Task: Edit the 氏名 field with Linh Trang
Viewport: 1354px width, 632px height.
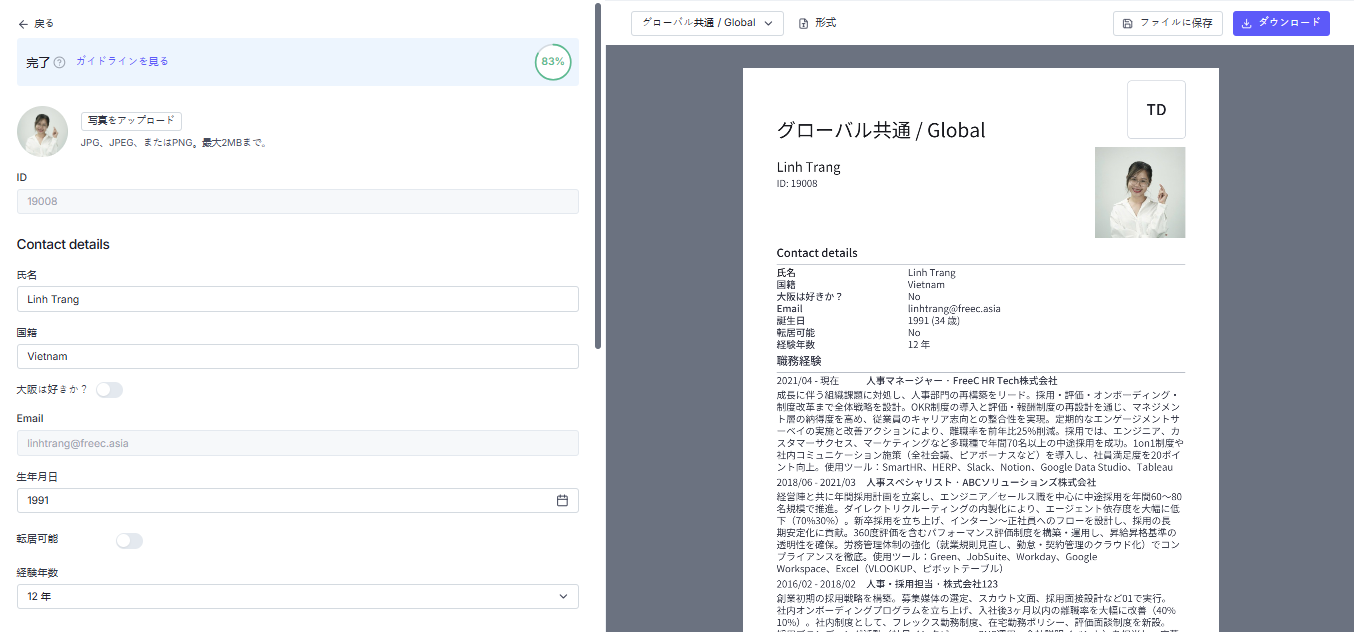Action: (298, 299)
